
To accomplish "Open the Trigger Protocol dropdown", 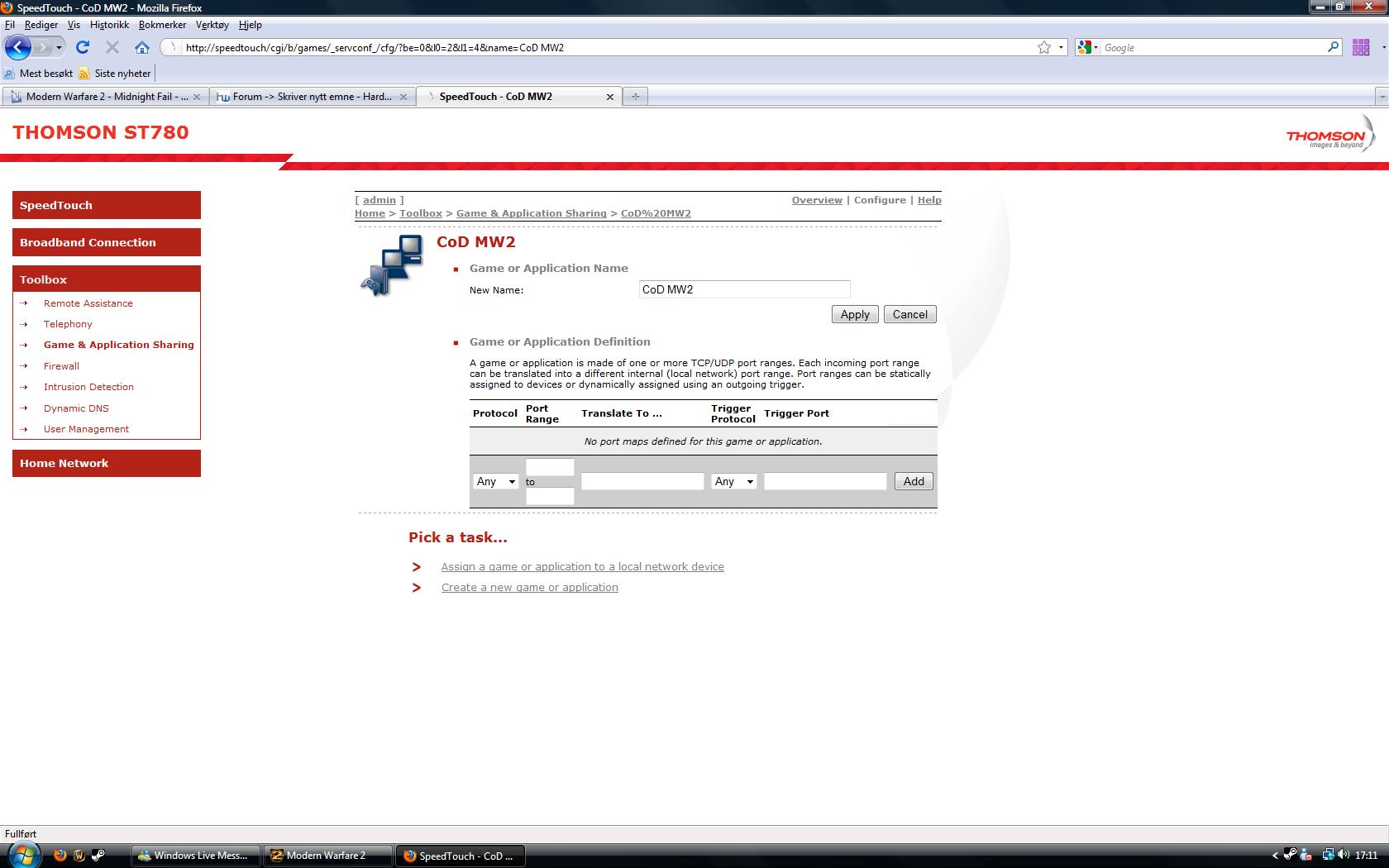I will point(734,481).
